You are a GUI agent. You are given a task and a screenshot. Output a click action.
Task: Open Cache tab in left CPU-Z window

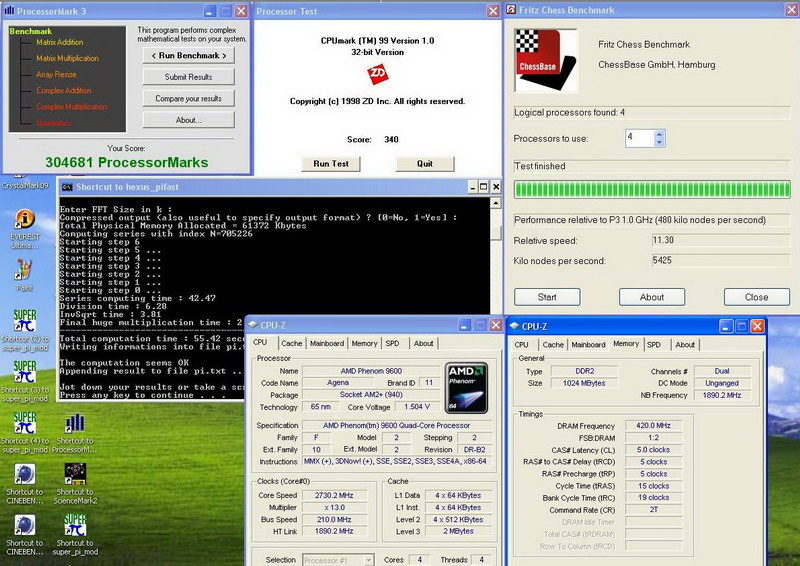pyautogui.click(x=292, y=343)
